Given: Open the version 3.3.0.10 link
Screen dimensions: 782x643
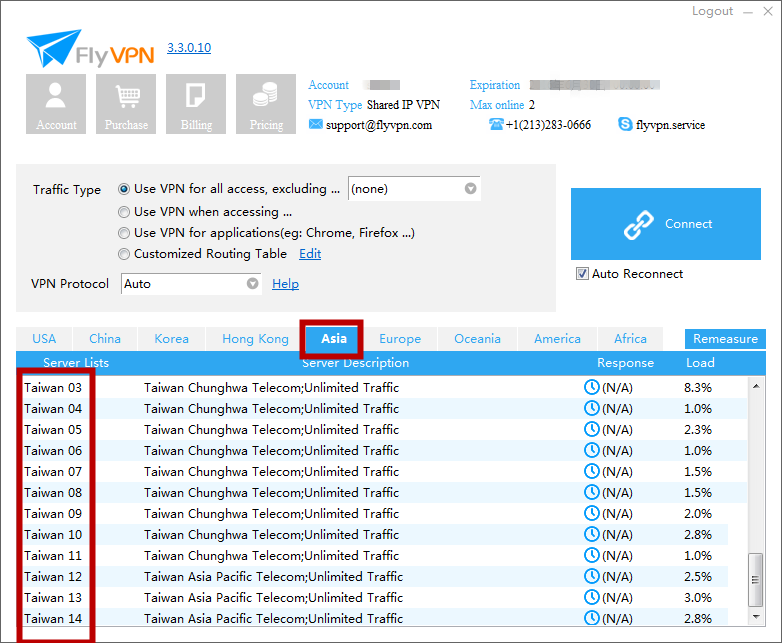Looking at the screenshot, I should (x=189, y=48).
